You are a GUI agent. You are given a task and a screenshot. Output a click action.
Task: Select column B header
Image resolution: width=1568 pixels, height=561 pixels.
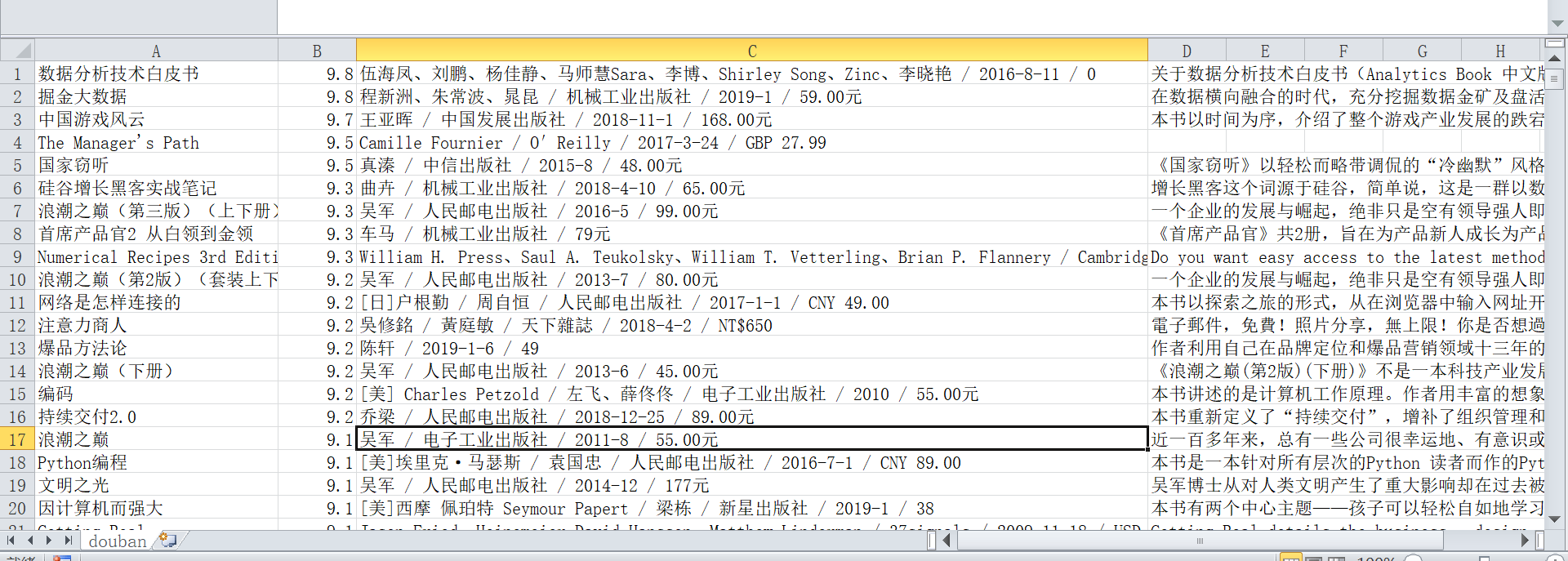pyautogui.click(x=317, y=51)
